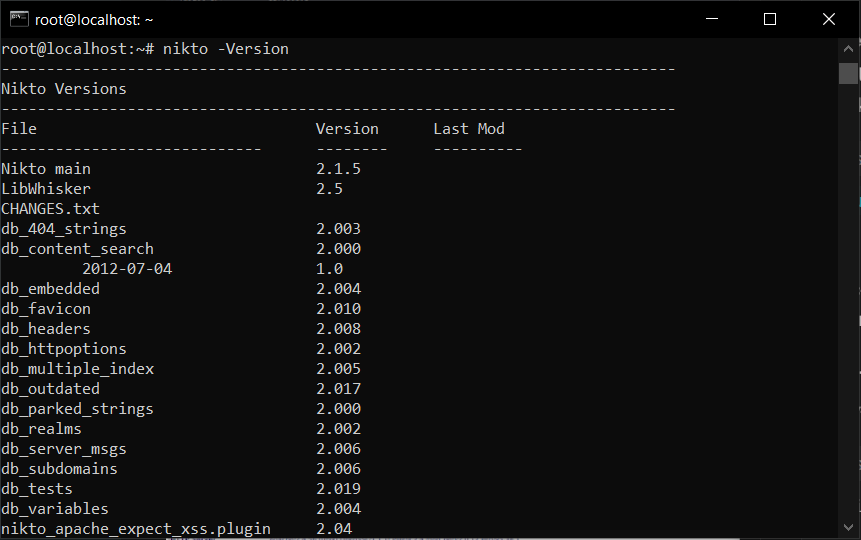Click the 'db_parked_strings' entry

click(77, 409)
